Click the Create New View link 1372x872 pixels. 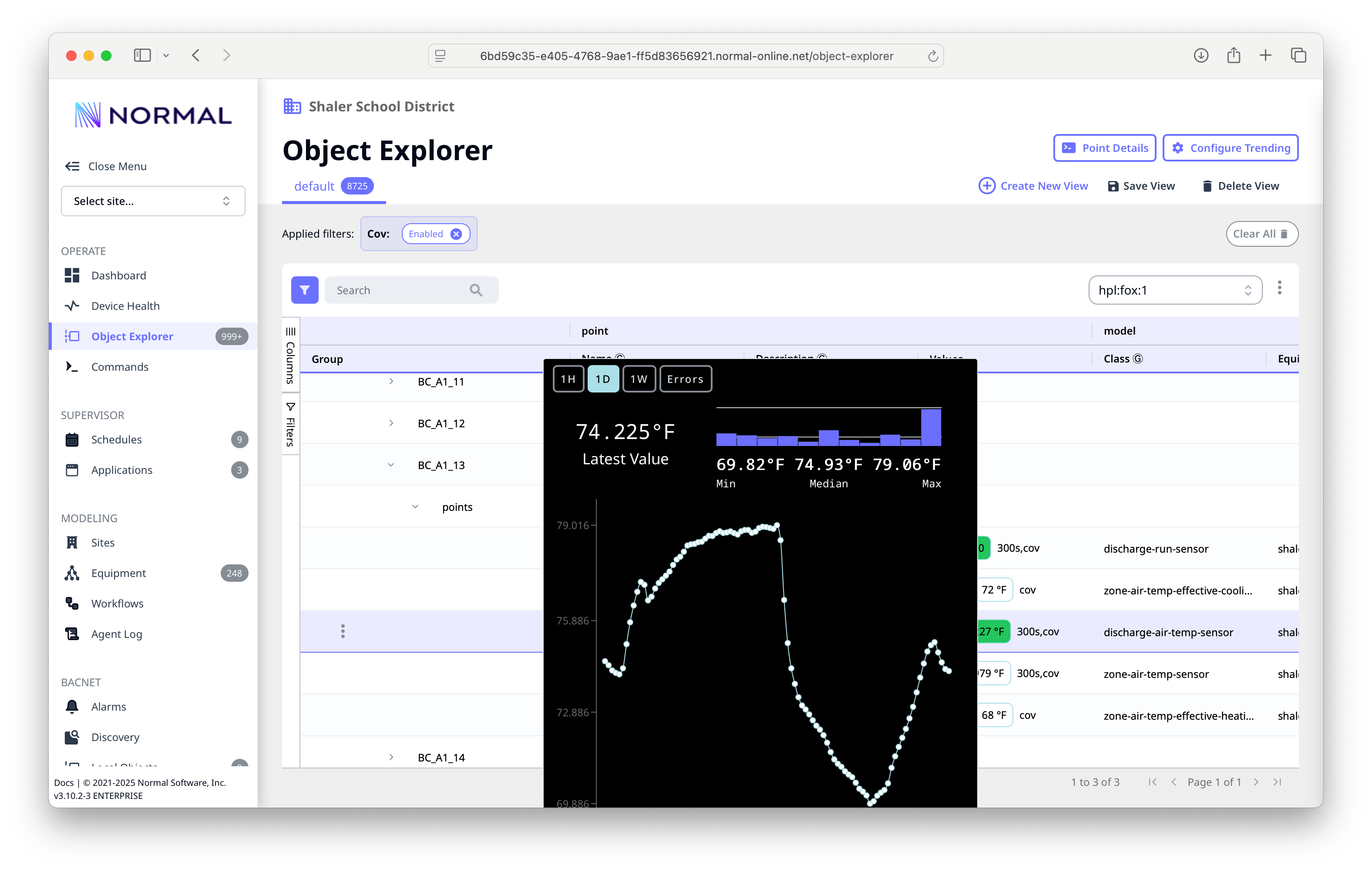coord(1033,186)
